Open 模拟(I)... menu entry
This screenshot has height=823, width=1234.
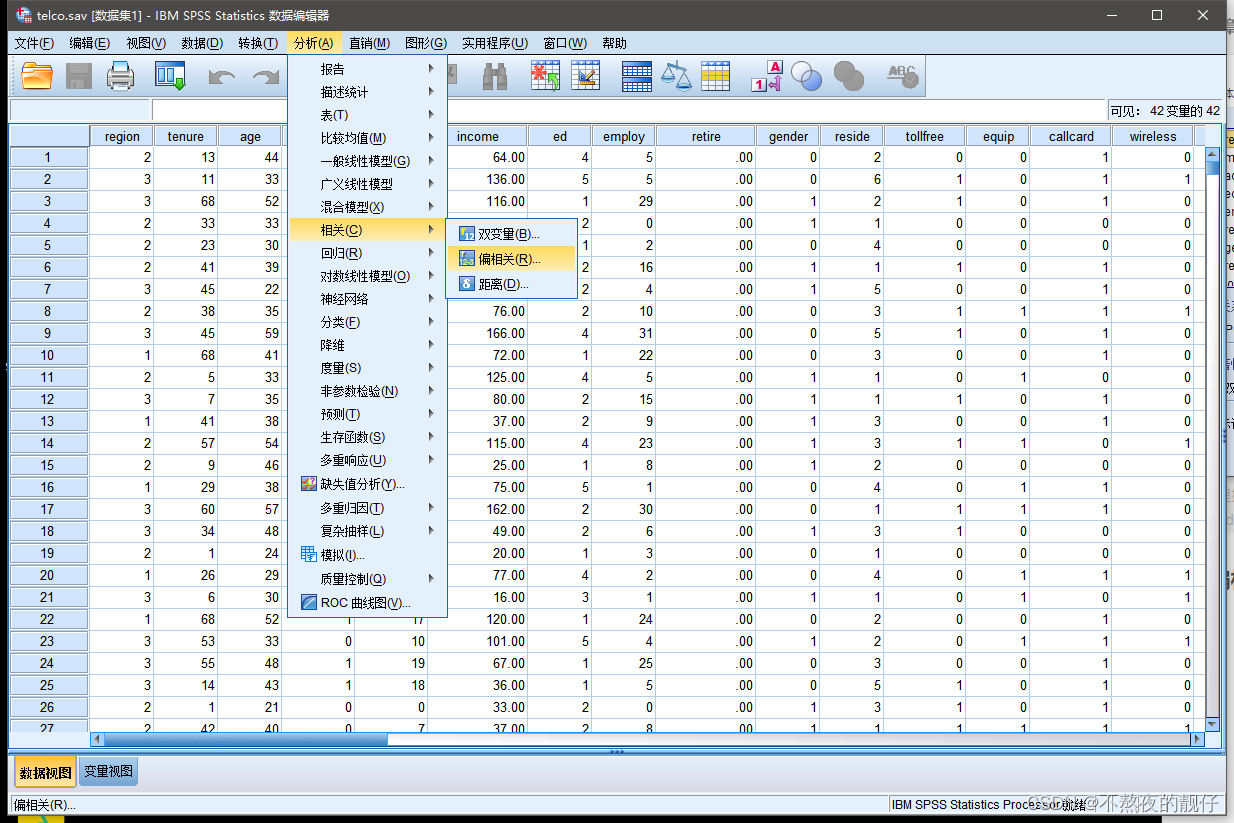point(367,555)
